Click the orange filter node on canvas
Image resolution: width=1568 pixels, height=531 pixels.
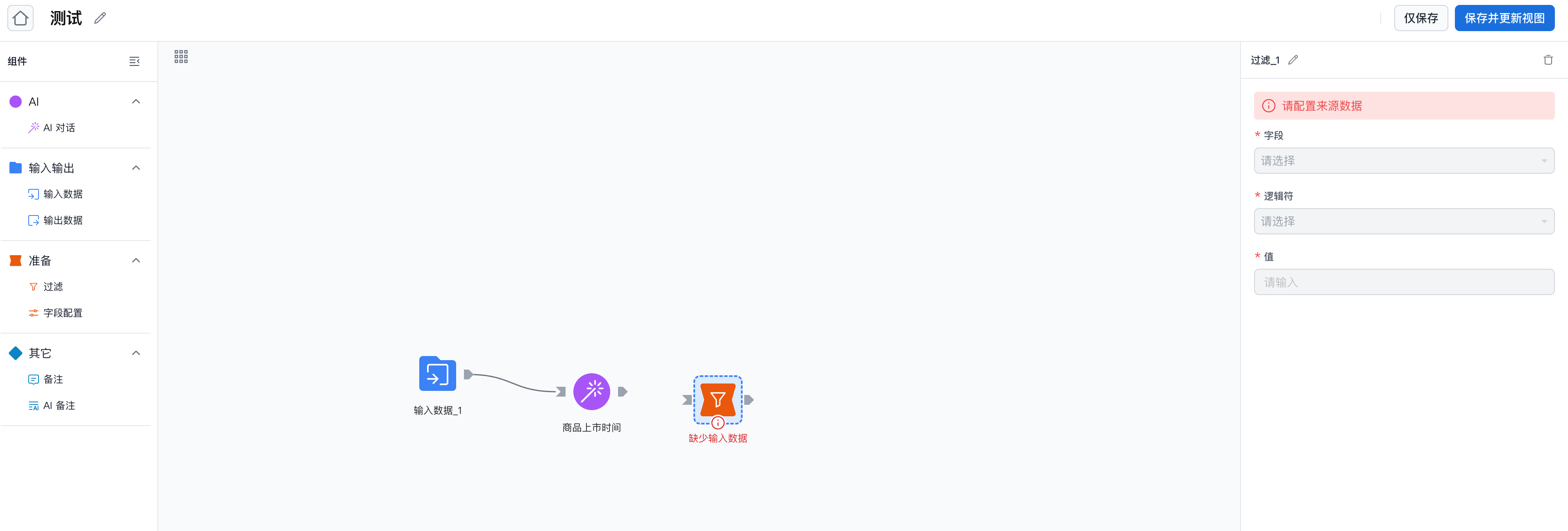pyautogui.click(x=718, y=399)
